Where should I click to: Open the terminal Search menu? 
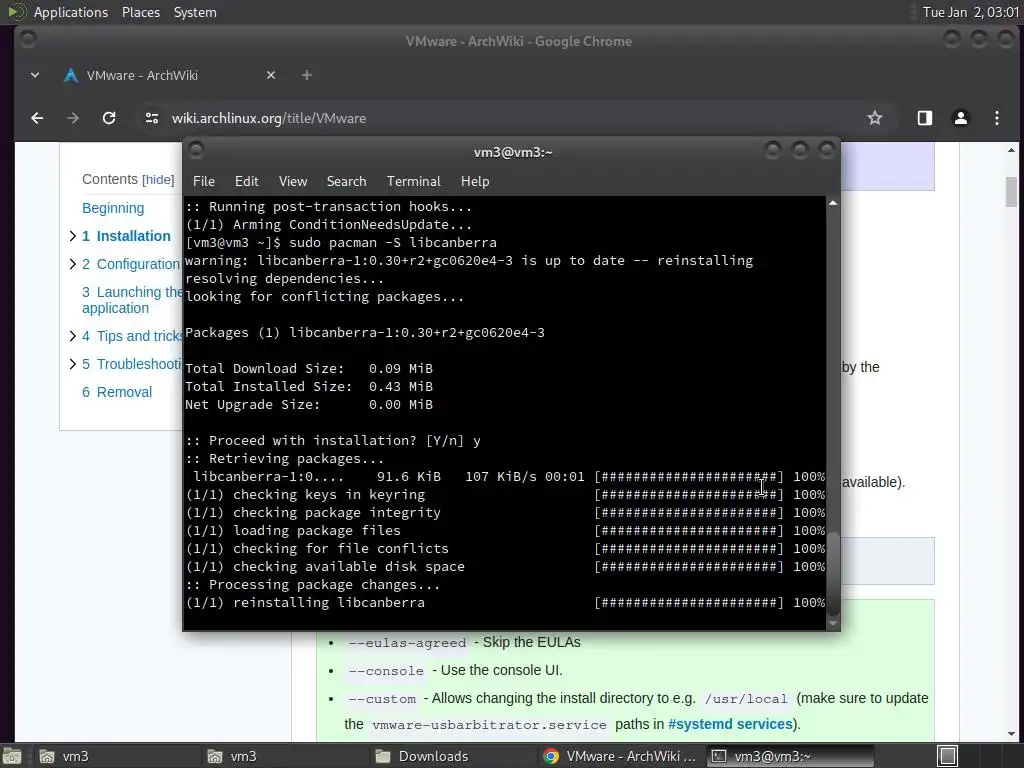[x=346, y=182]
